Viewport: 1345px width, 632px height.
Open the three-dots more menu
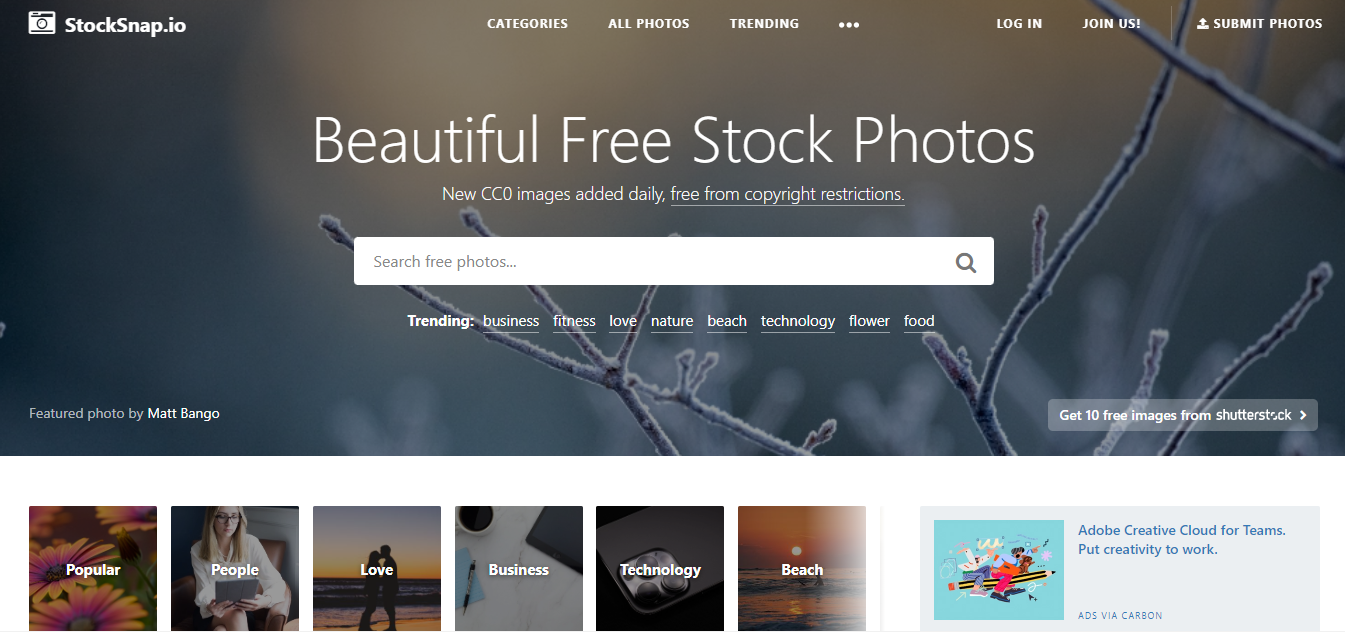(x=849, y=25)
